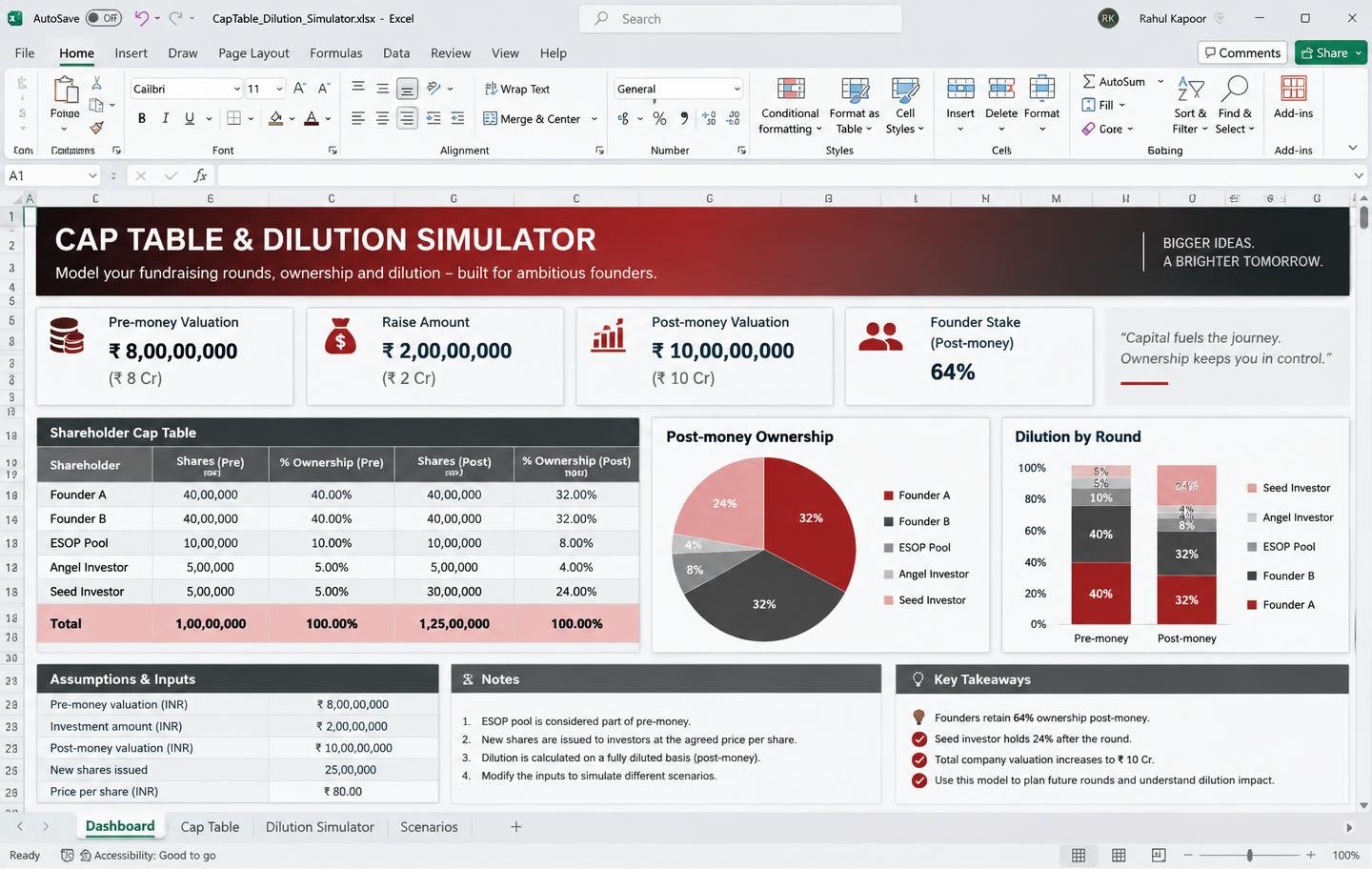Pick the fill color bucket

coord(275,118)
